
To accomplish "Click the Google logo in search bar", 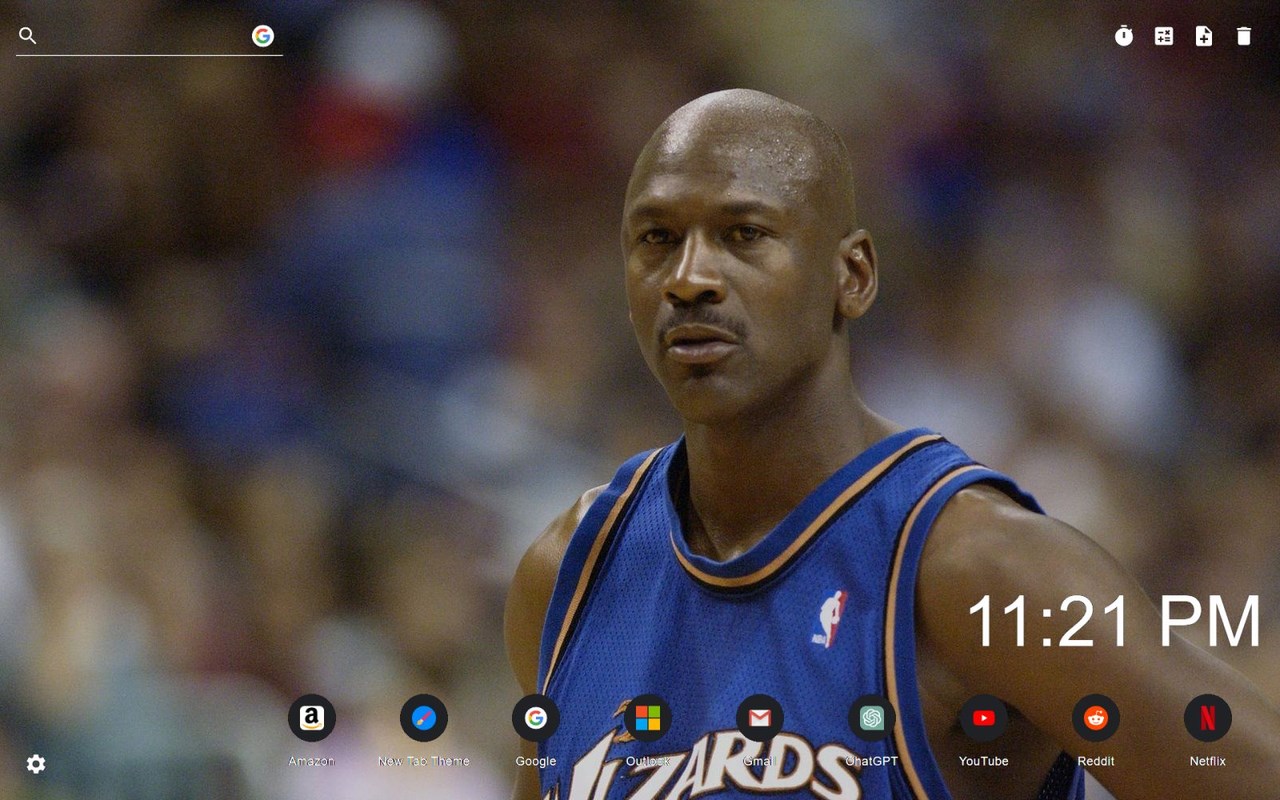I will 263,36.
